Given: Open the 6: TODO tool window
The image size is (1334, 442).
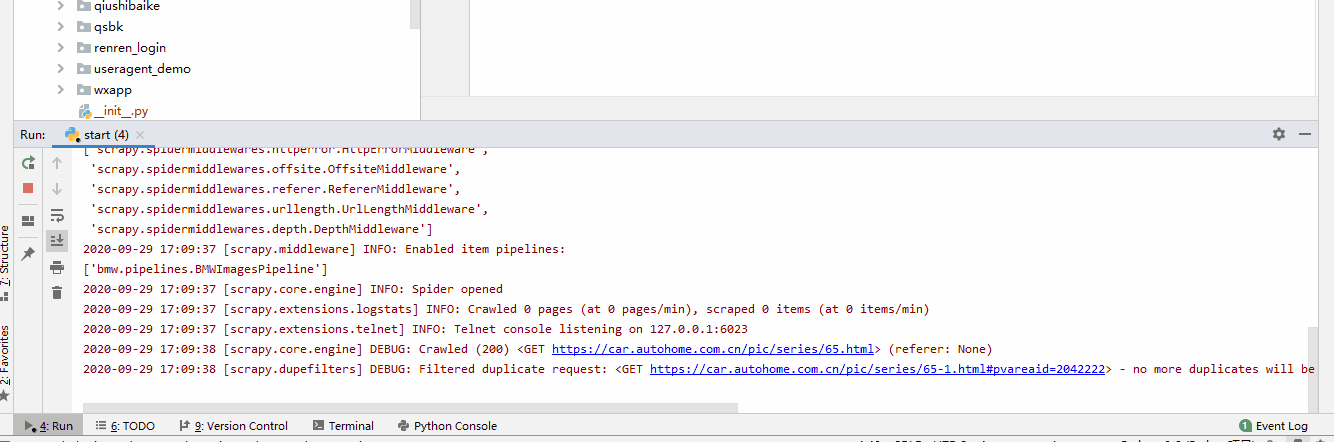Looking at the screenshot, I should pyautogui.click(x=124, y=425).
